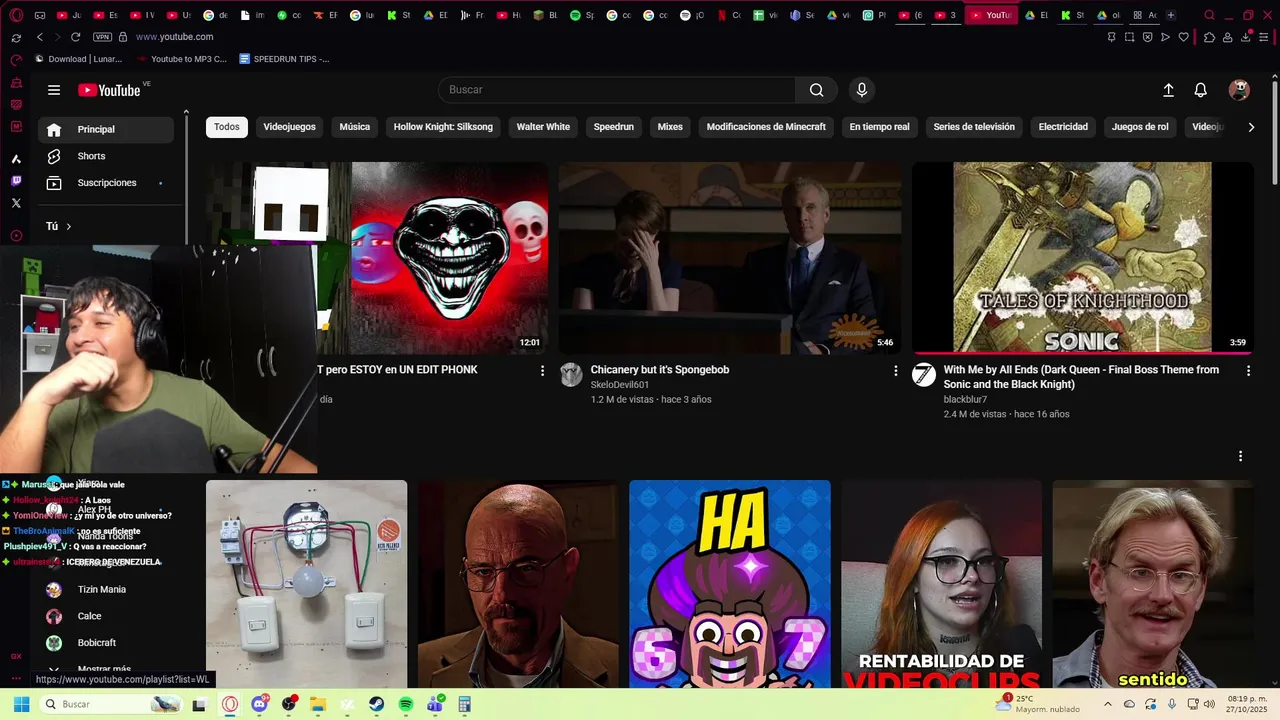Open Shorts in sidebar
The image size is (1280, 720).
tap(106, 156)
